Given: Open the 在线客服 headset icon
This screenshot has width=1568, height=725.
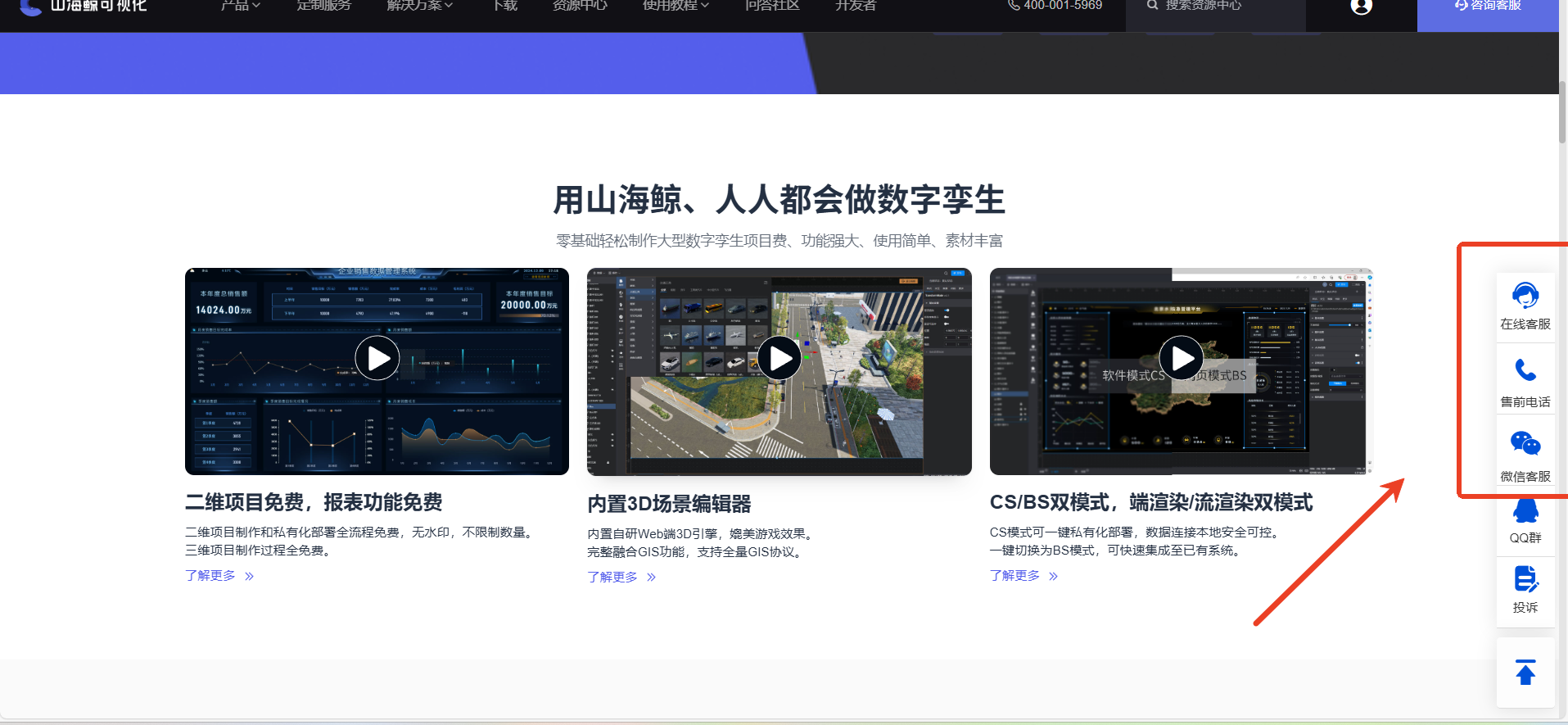Looking at the screenshot, I should click(x=1525, y=295).
